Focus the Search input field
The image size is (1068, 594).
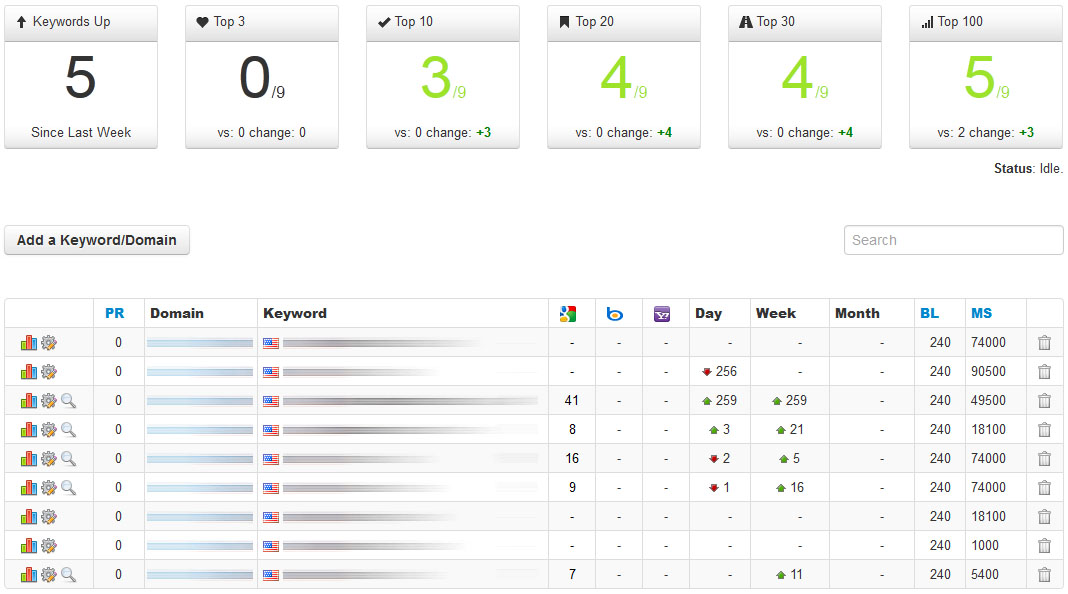click(x=954, y=240)
